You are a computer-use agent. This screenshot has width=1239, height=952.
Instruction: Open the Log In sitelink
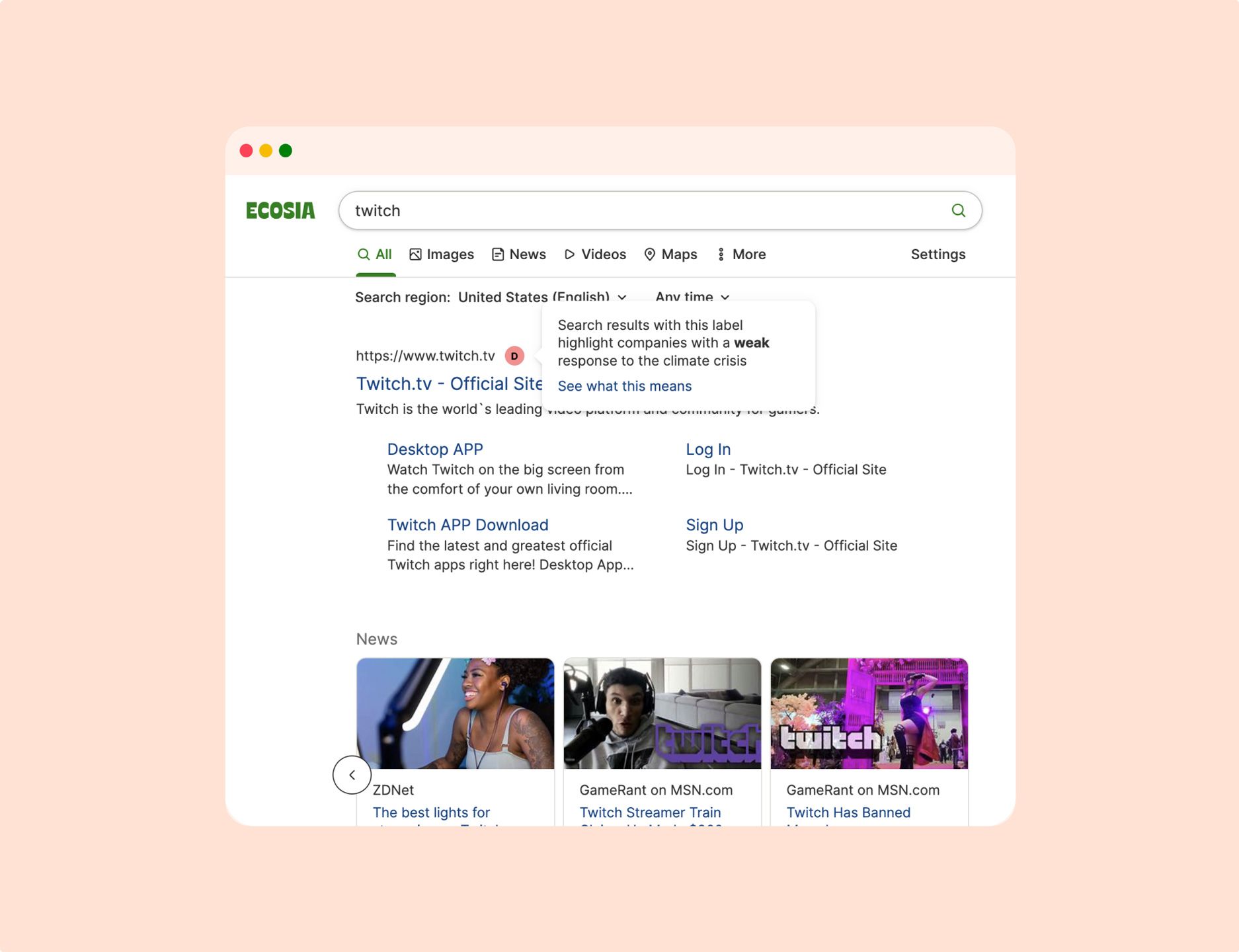pyautogui.click(x=708, y=450)
